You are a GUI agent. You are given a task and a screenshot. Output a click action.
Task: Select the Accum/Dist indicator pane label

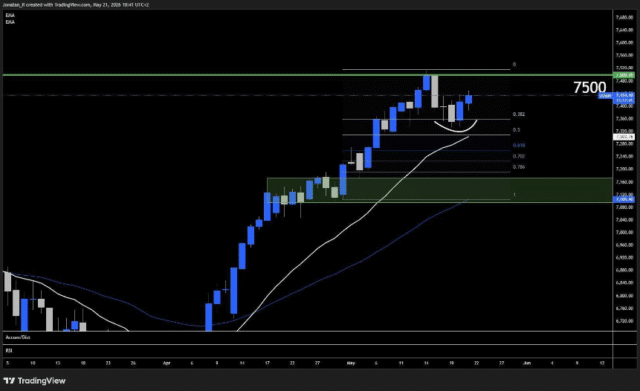point(18,338)
